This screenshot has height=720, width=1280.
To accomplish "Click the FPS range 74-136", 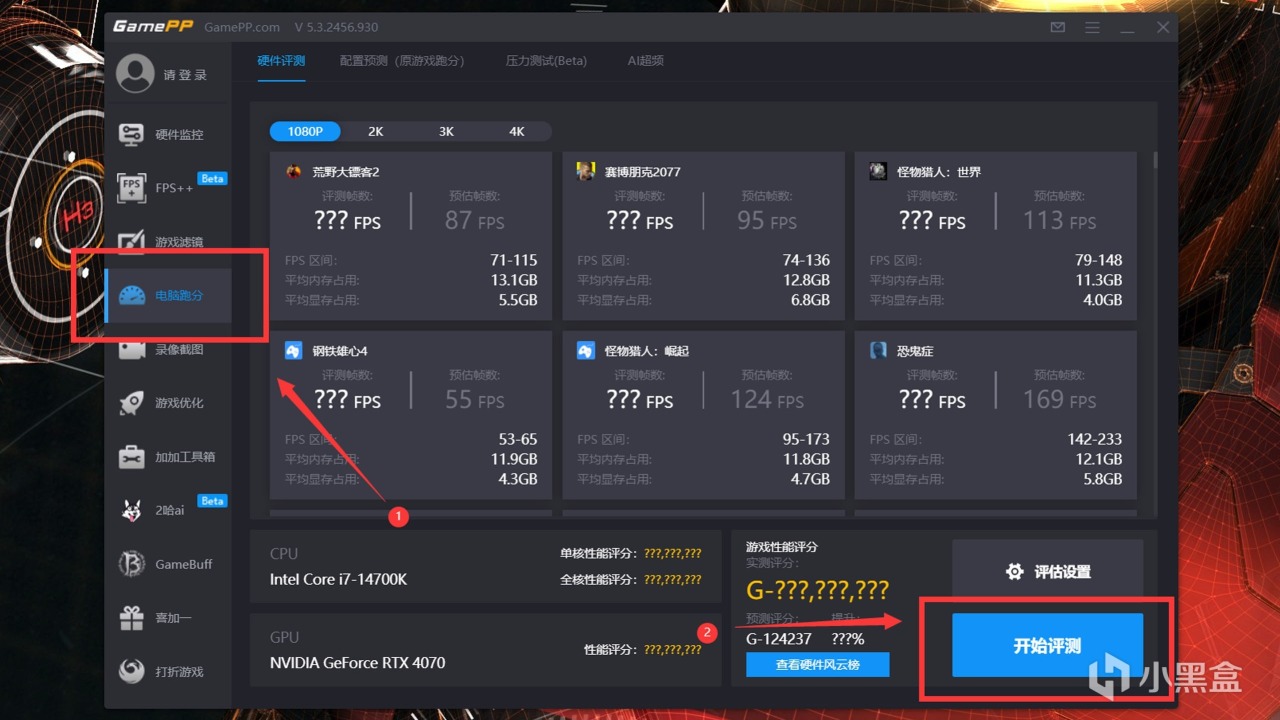I will pyautogui.click(x=806, y=260).
